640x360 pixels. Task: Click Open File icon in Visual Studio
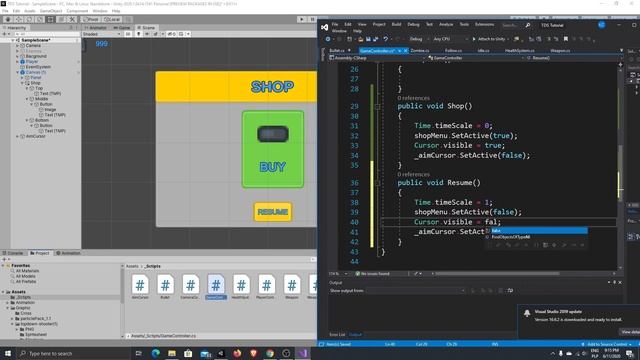tap(360, 39)
